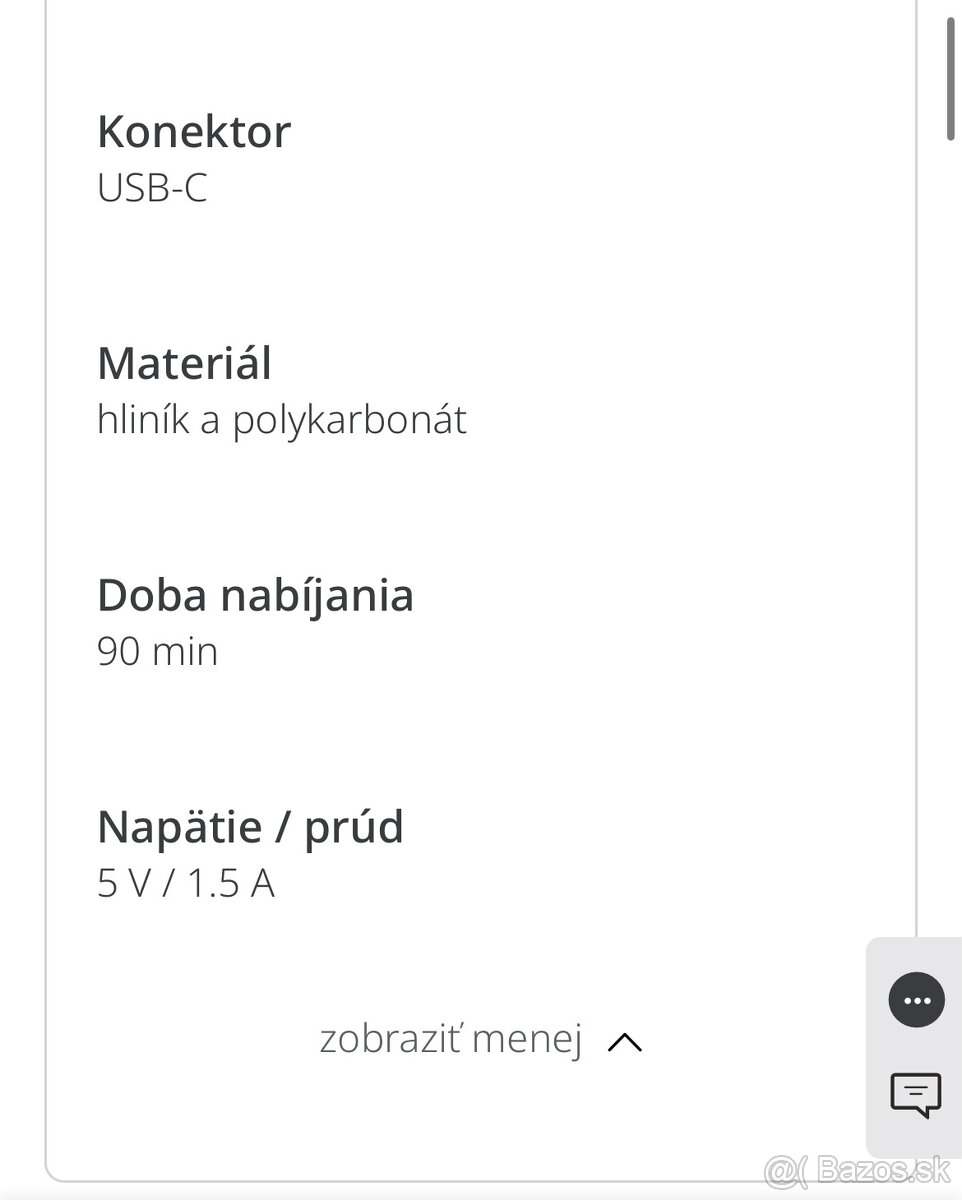Click the "@(" symbol in the watermark
This screenshot has width=962, height=1200.
coord(786,1171)
